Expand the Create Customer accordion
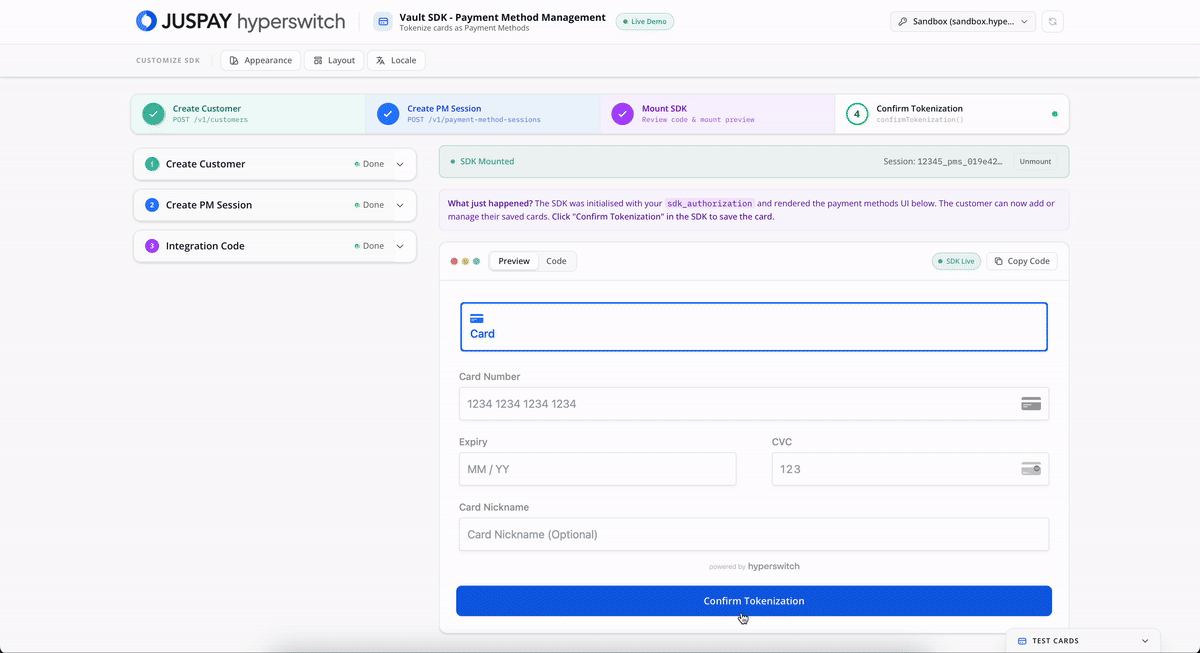This screenshot has width=1200, height=653. (275, 164)
